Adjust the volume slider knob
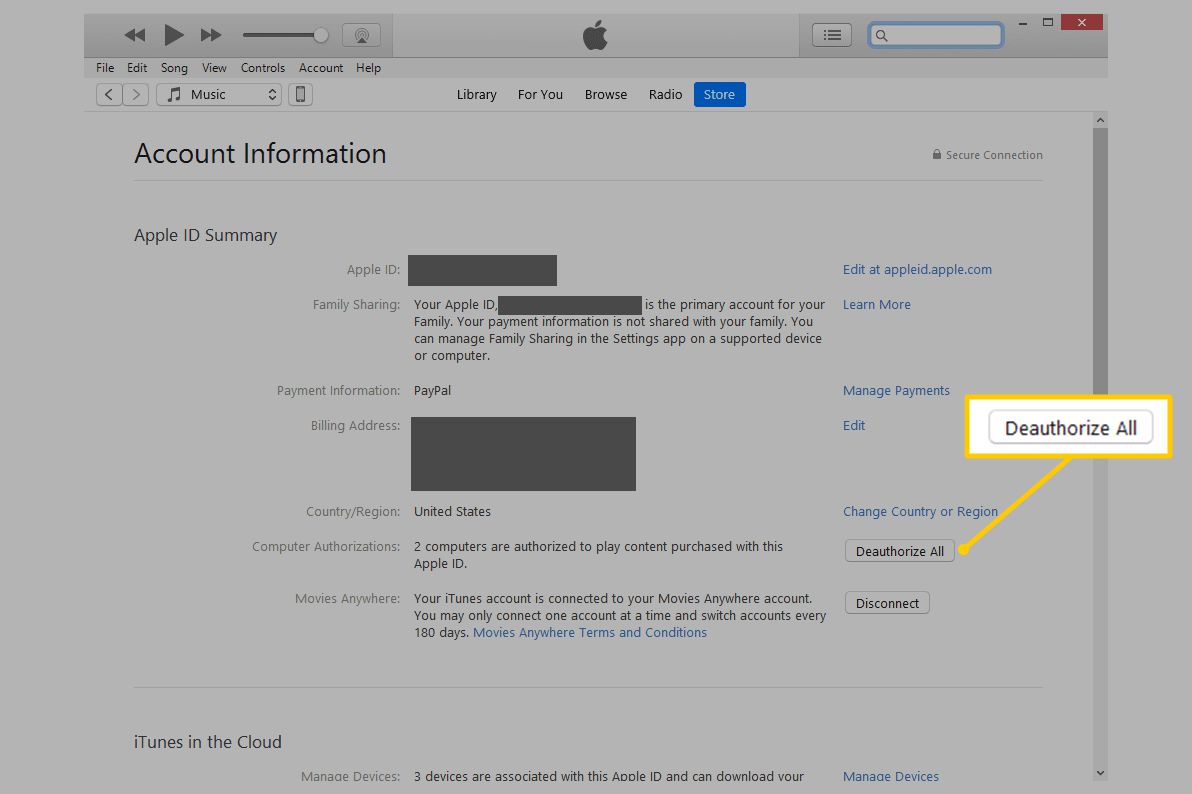1192x794 pixels. [320, 36]
